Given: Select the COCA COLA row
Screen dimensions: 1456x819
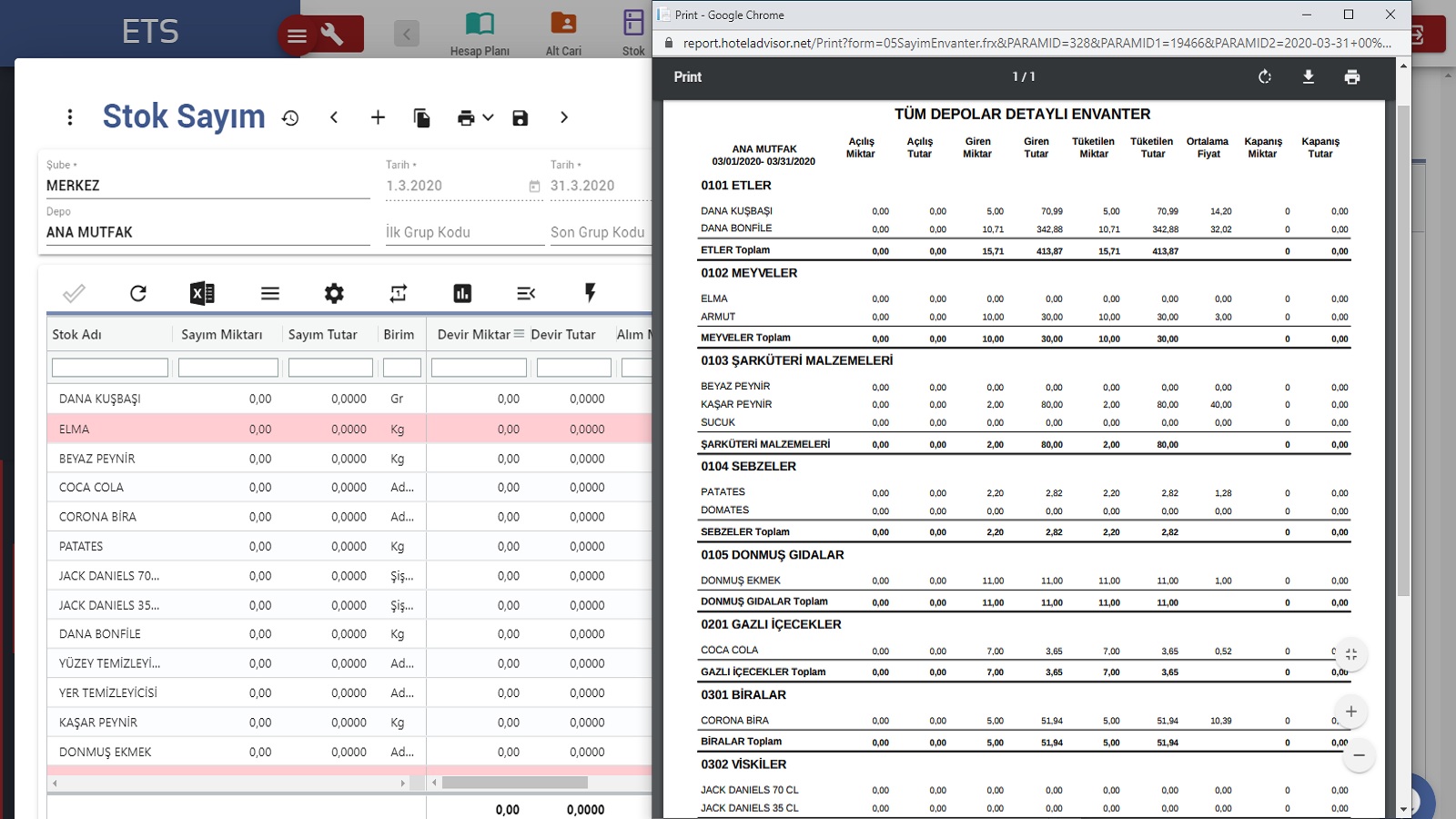Looking at the screenshot, I should (349, 488).
